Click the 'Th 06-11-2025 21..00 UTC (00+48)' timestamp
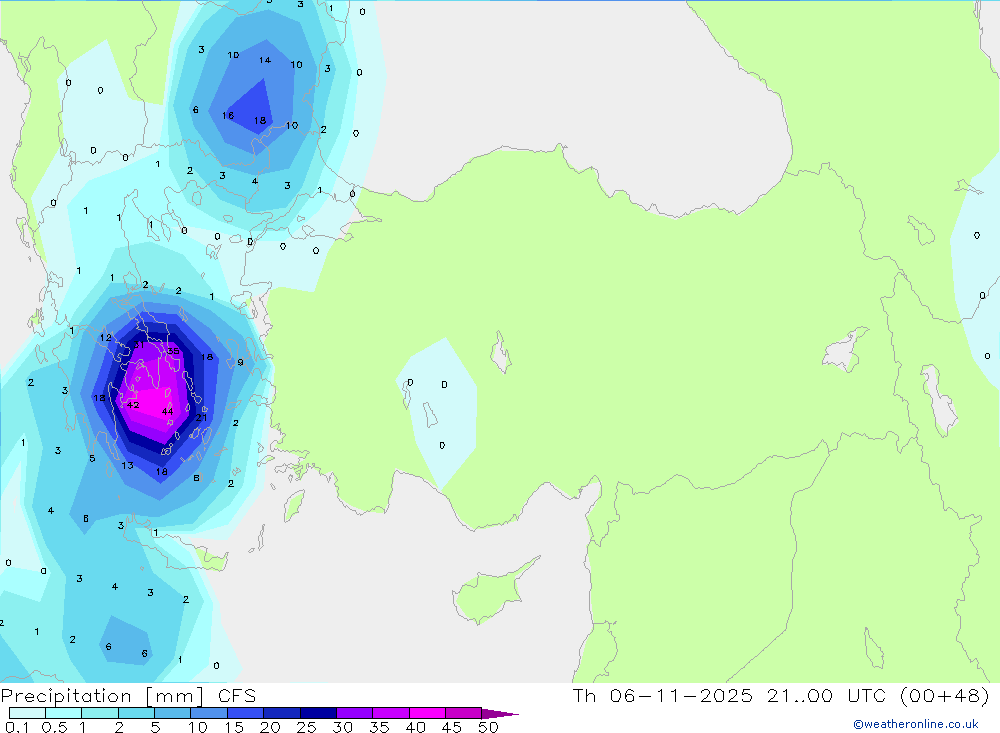The width and height of the screenshot is (1000, 733). pyautogui.click(x=781, y=695)
